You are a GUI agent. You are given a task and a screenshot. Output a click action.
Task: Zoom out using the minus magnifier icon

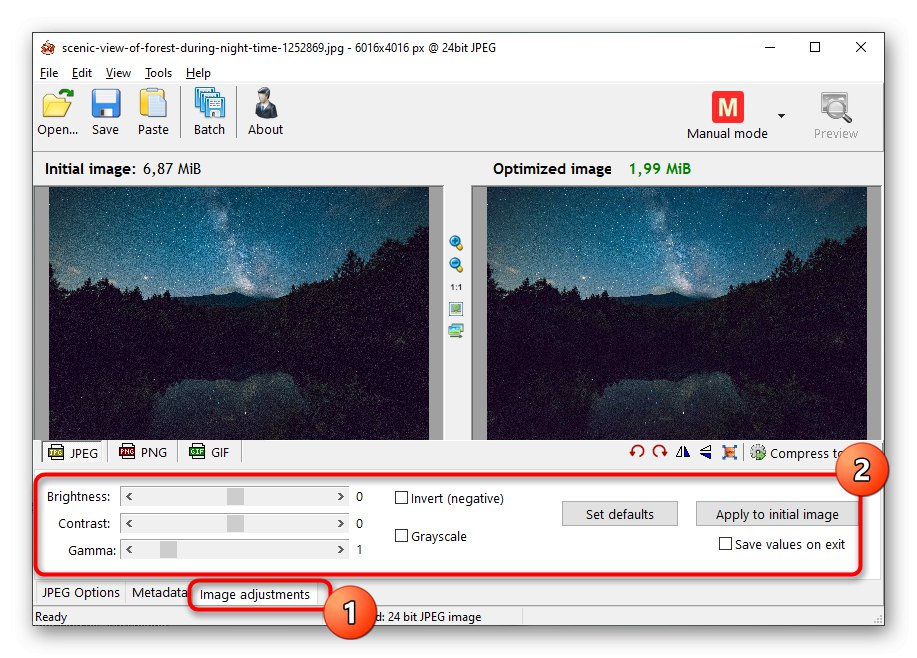coord(456,265)
